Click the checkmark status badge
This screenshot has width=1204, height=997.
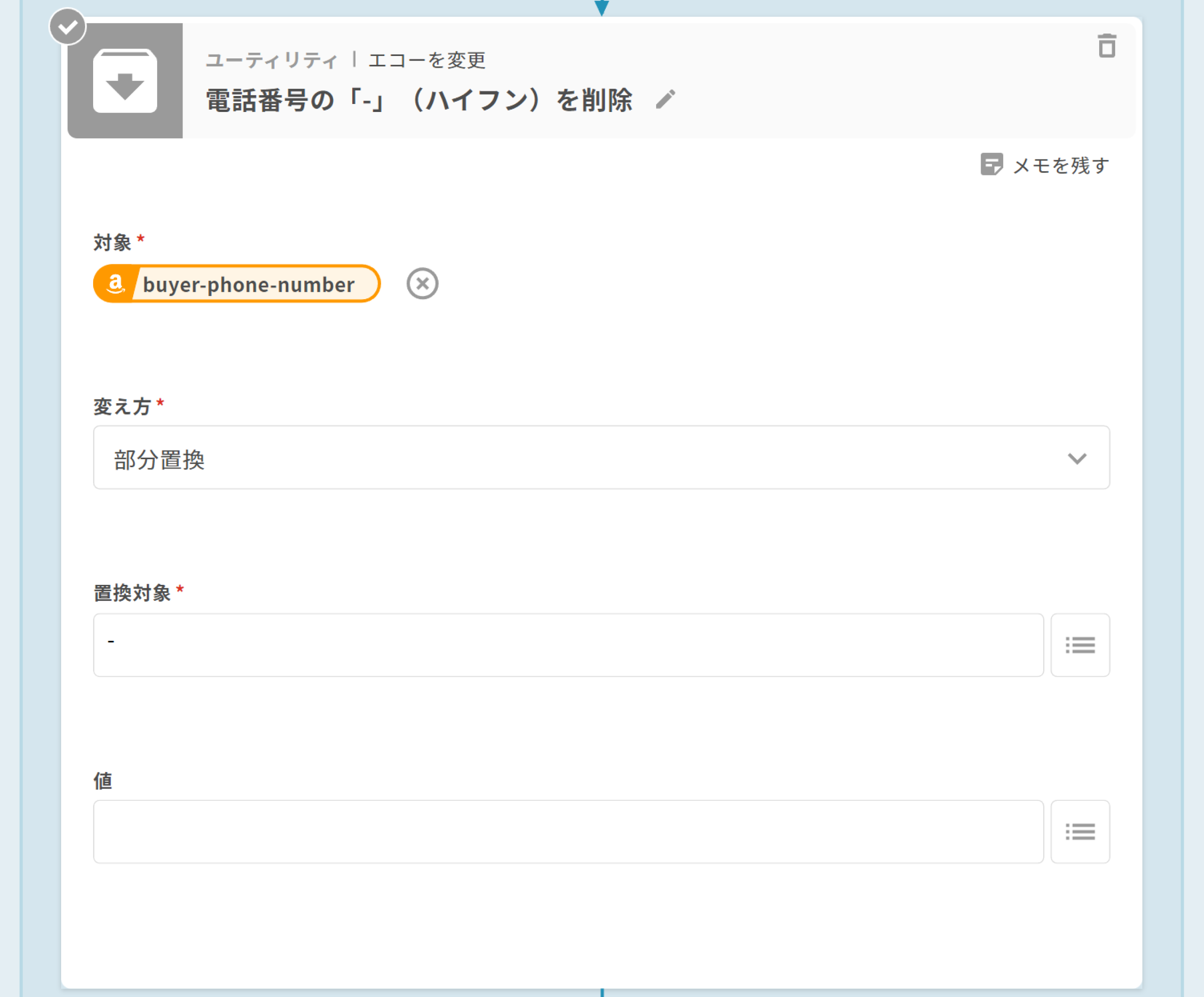pos(68,26)
